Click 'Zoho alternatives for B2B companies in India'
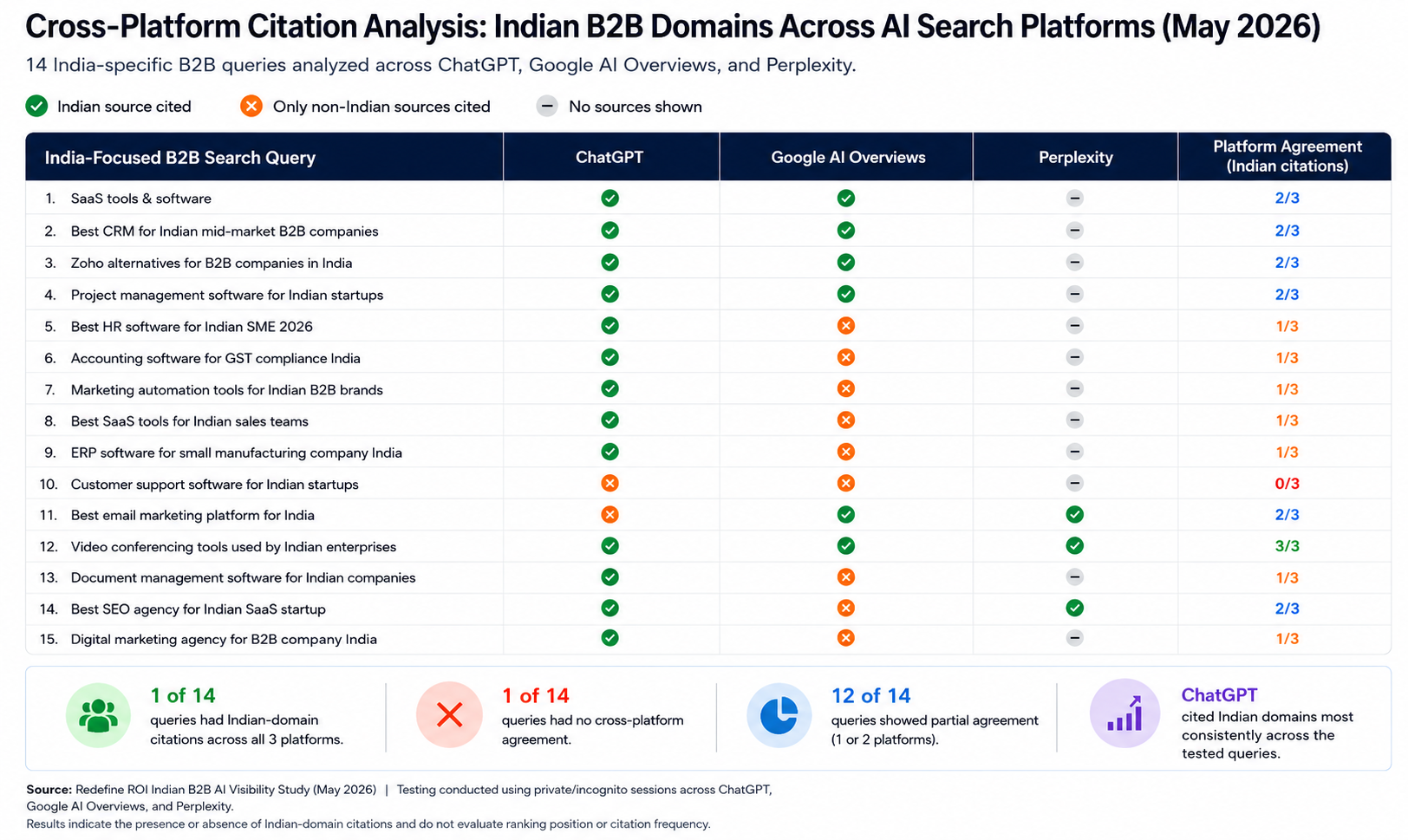The height and width of the screenshot is (840, 1408). 212,263
